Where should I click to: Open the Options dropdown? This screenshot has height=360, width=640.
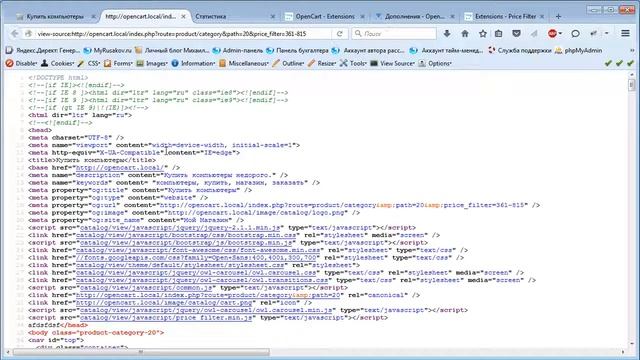point(435,63)
